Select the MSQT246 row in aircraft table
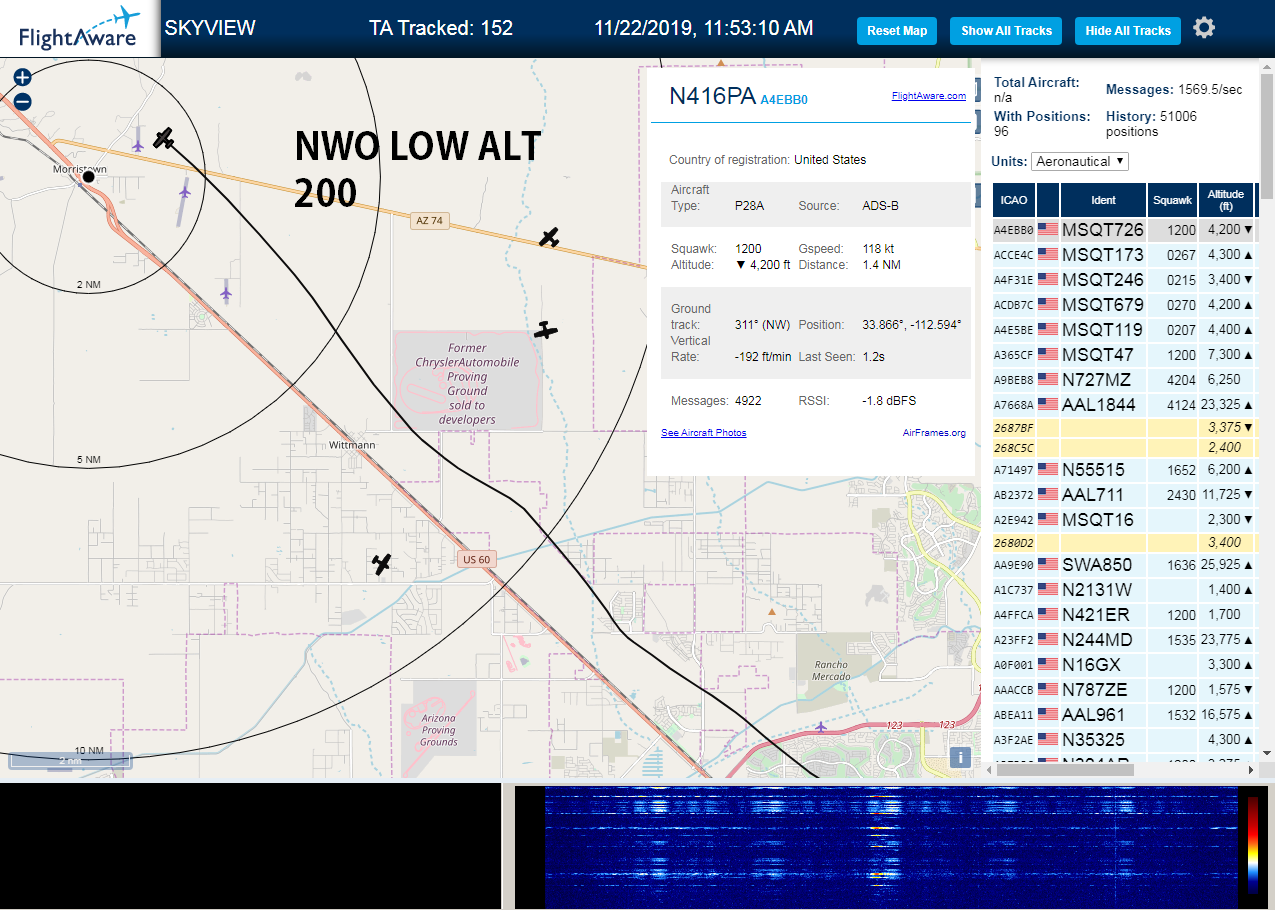Viewport: 1275px width, 911px height. 1124,280
